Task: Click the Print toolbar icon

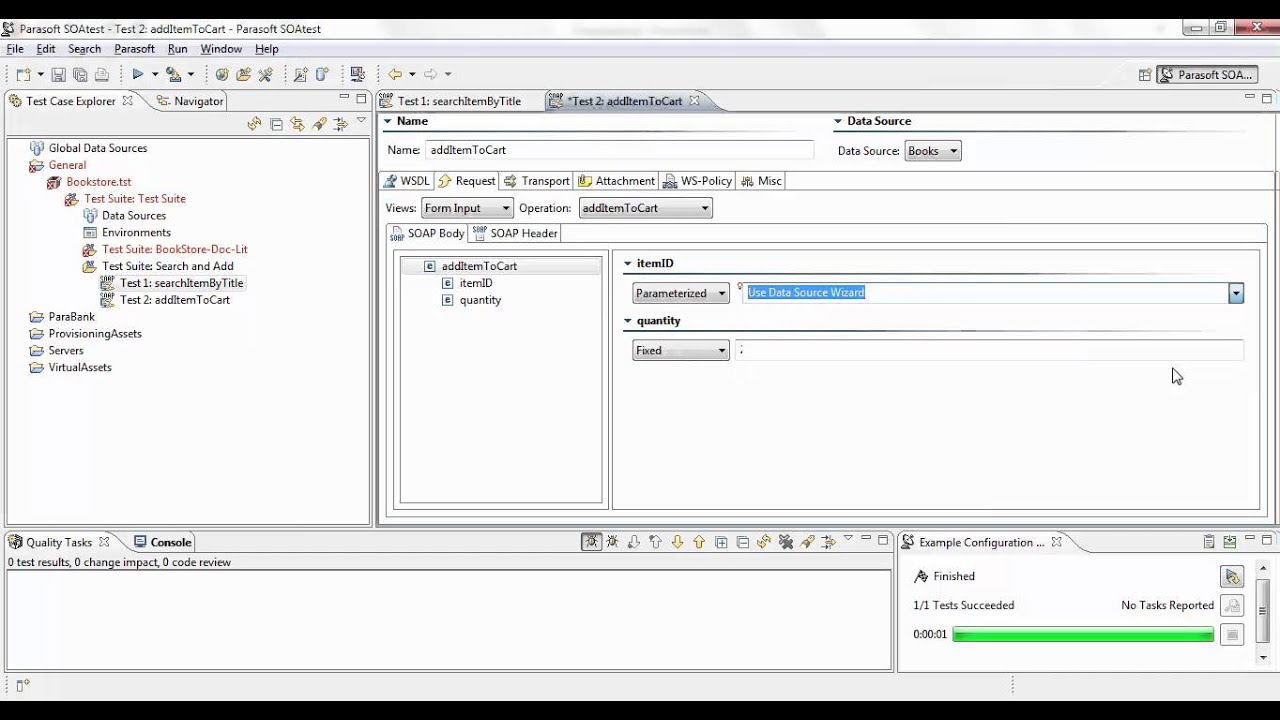Action: [x=101, y=74]
